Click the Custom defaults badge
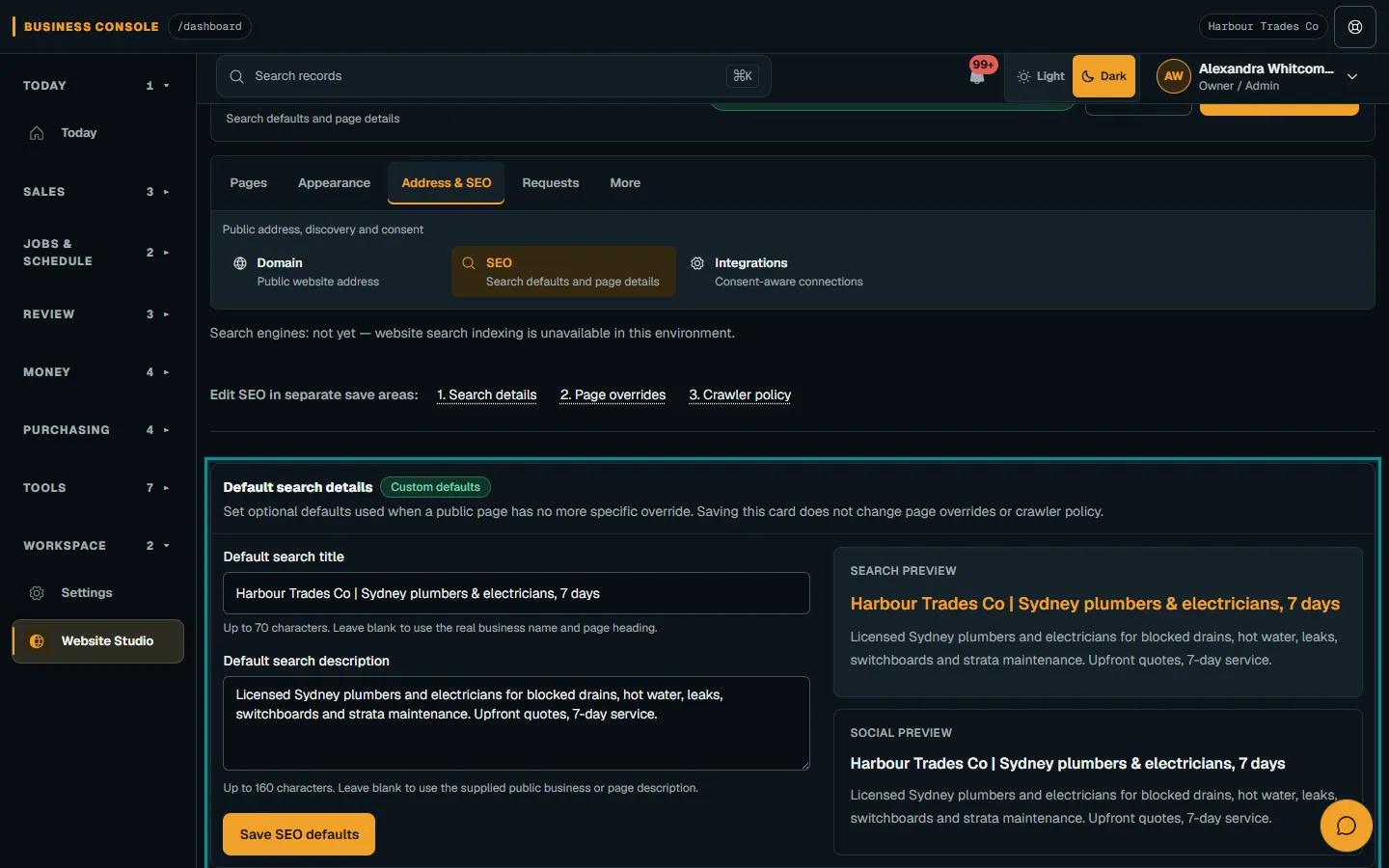1389x868 pixels. tap(435, 488)
